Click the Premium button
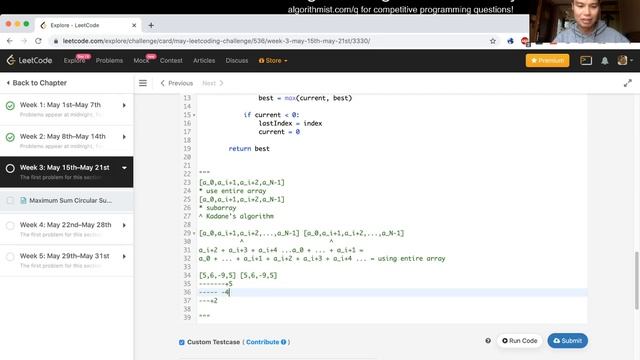This screenshot has height=360, width=640. [x=547, y=60]
